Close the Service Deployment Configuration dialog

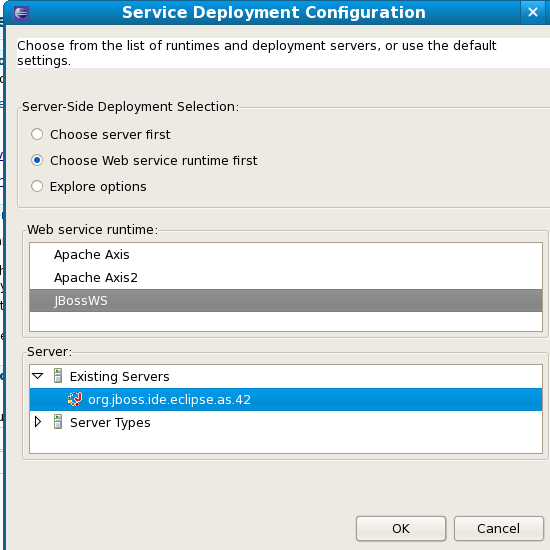[x=533, y=12]
